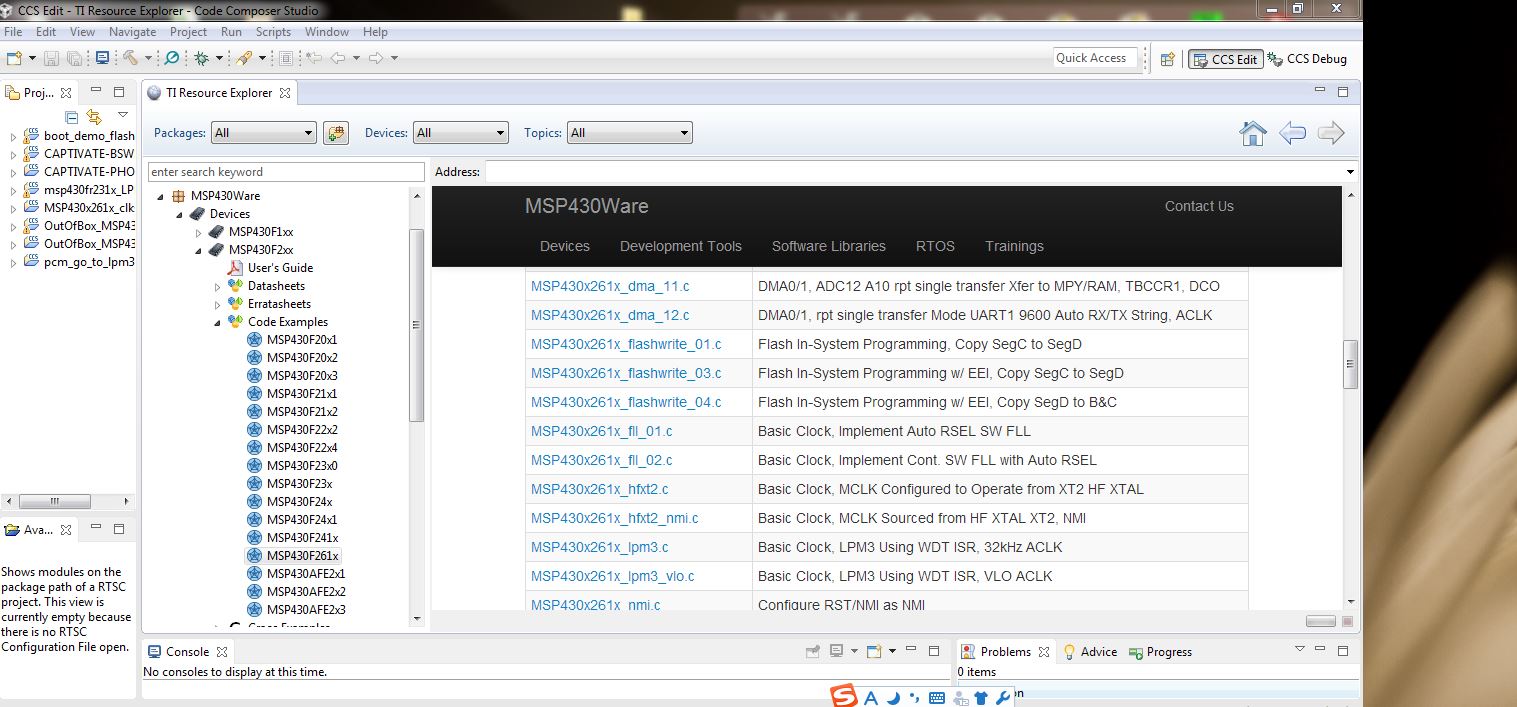Image resolution: width=1517 pixels, height=707 pixels.
Task: Click the wrench settings icon in IME bar
Action: pyautogui.click(x=1003, y=698)
